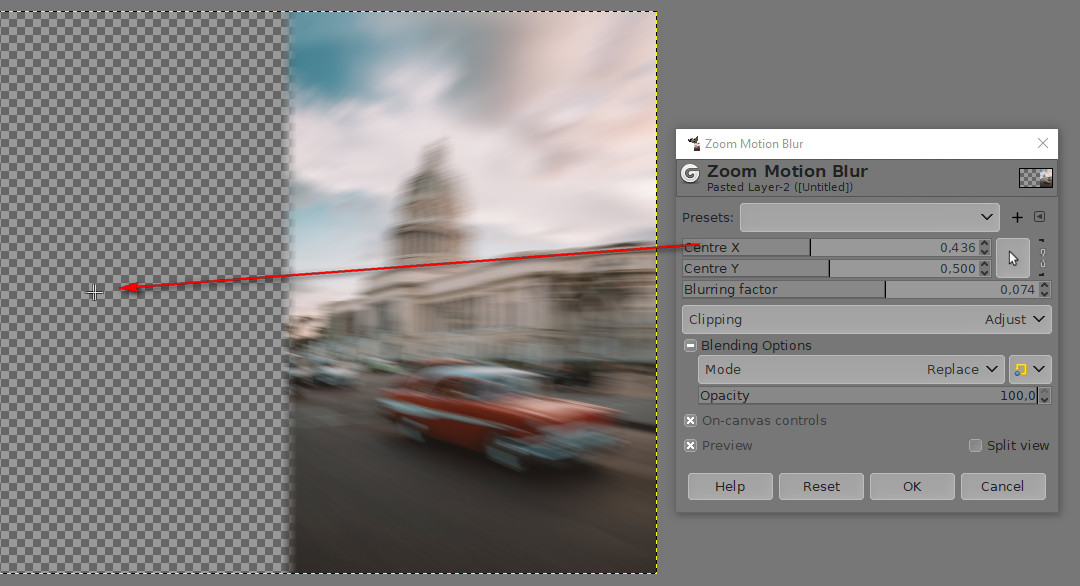Increase Centre X with the up arrow
The image size is (1080, 586).
(985, 243)
